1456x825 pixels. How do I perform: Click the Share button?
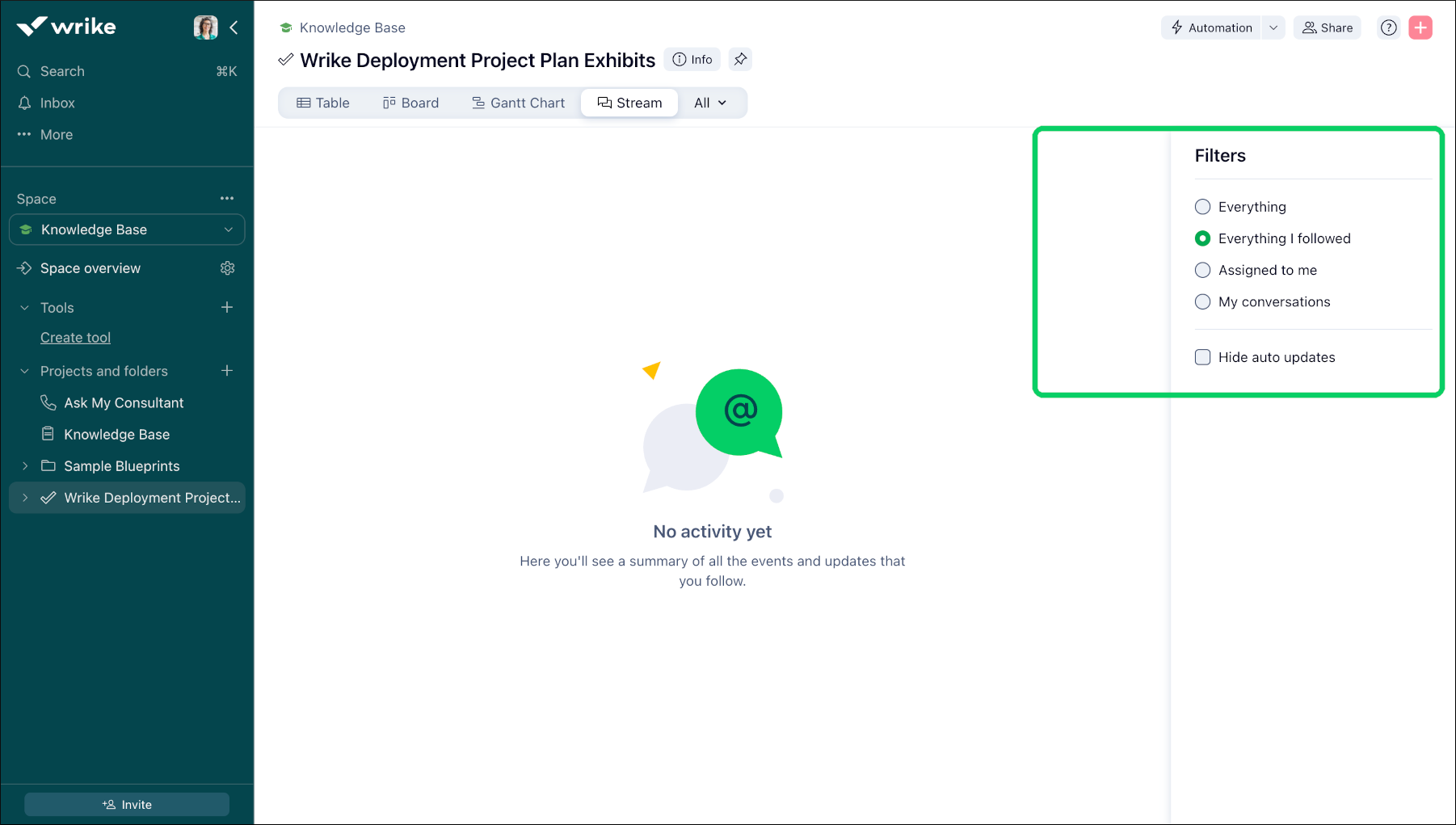click(1327, 27)
